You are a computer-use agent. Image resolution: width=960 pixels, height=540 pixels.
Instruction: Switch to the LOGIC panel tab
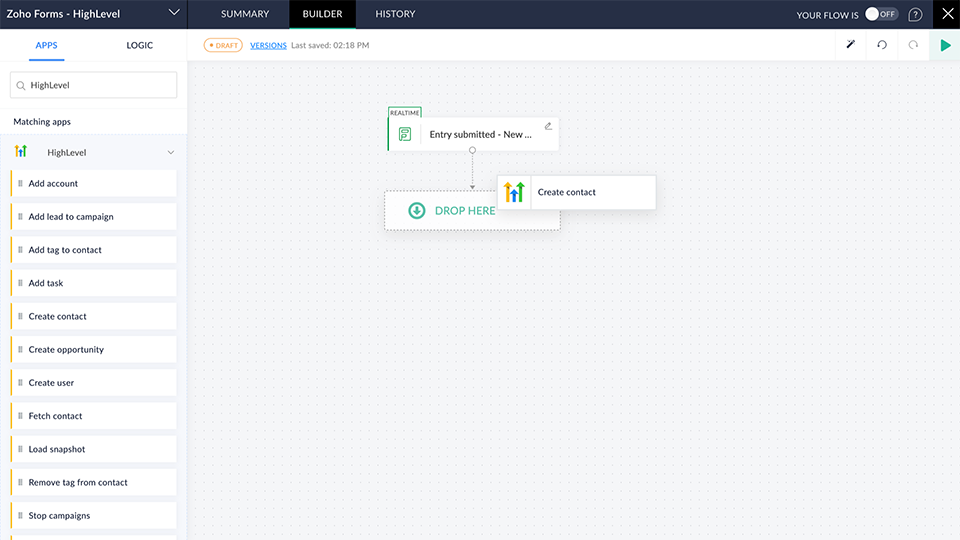tap(140, 45)
